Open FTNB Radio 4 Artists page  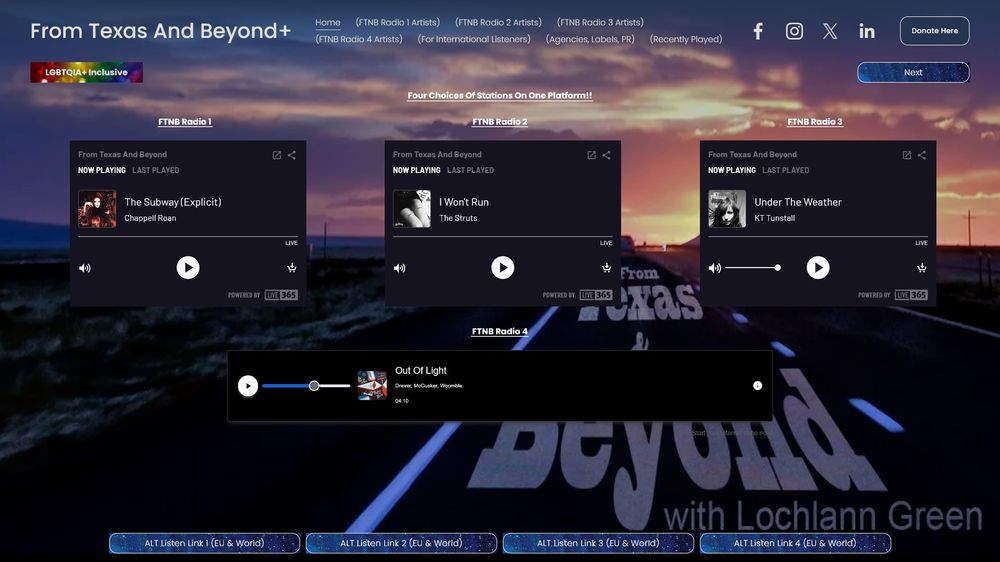[x=359, y=39]
